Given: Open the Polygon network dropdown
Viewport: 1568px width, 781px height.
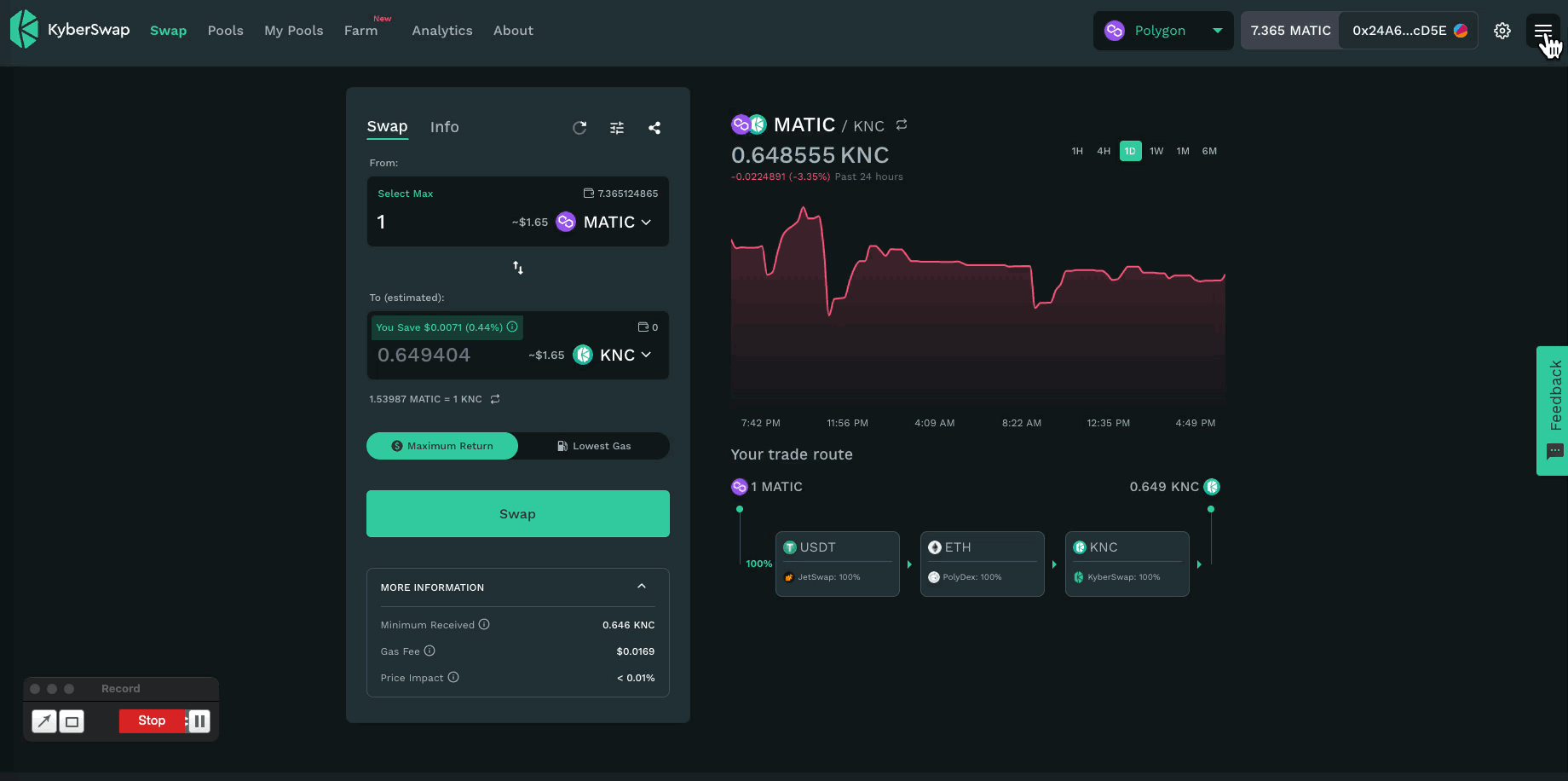Looking at the screenshot, I should [1163, 31].
